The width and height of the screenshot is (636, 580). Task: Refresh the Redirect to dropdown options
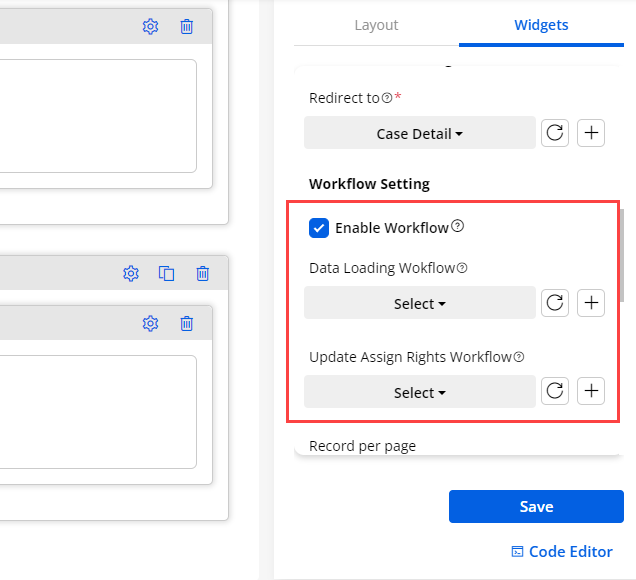tap(555, 133)
